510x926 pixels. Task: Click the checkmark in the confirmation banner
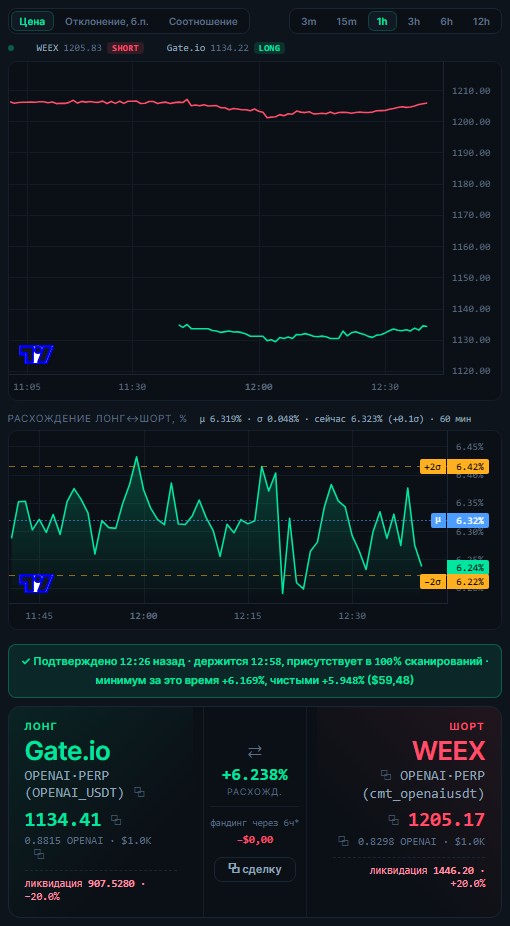tap(25, 661)
